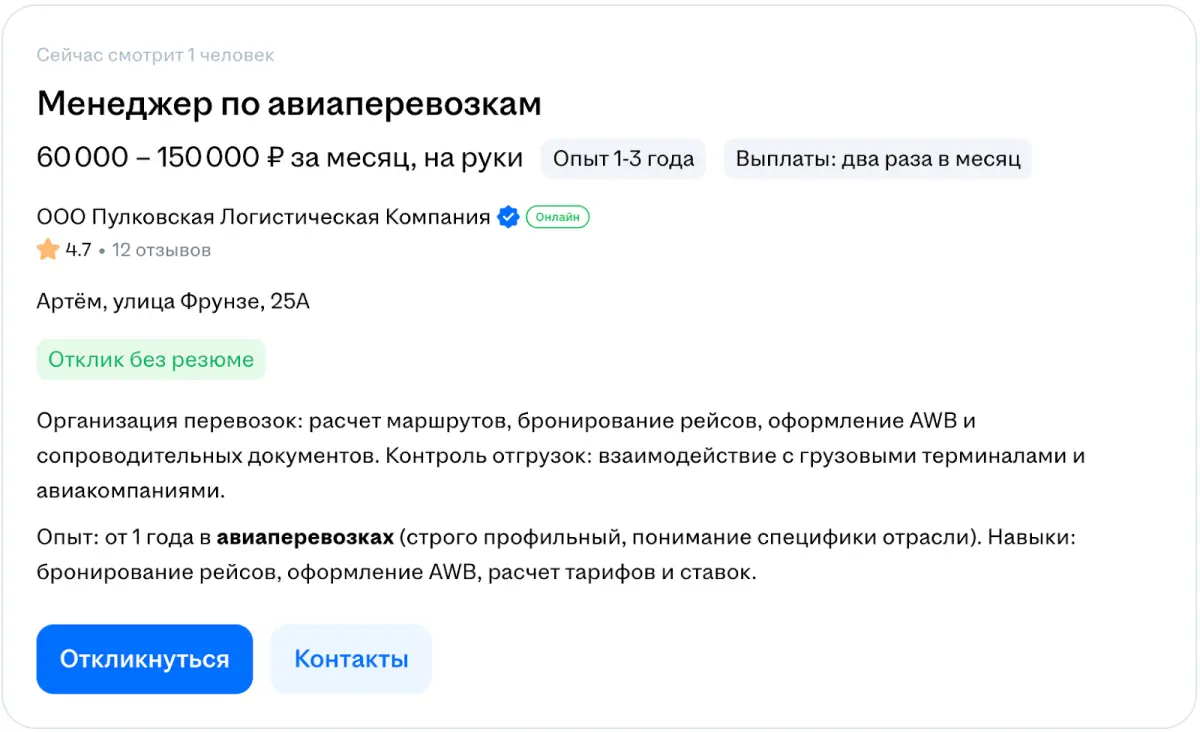Click the 4.7 rating number
Image resolution: width=1200 pixels, height=732 pixels.
(78, 250)
